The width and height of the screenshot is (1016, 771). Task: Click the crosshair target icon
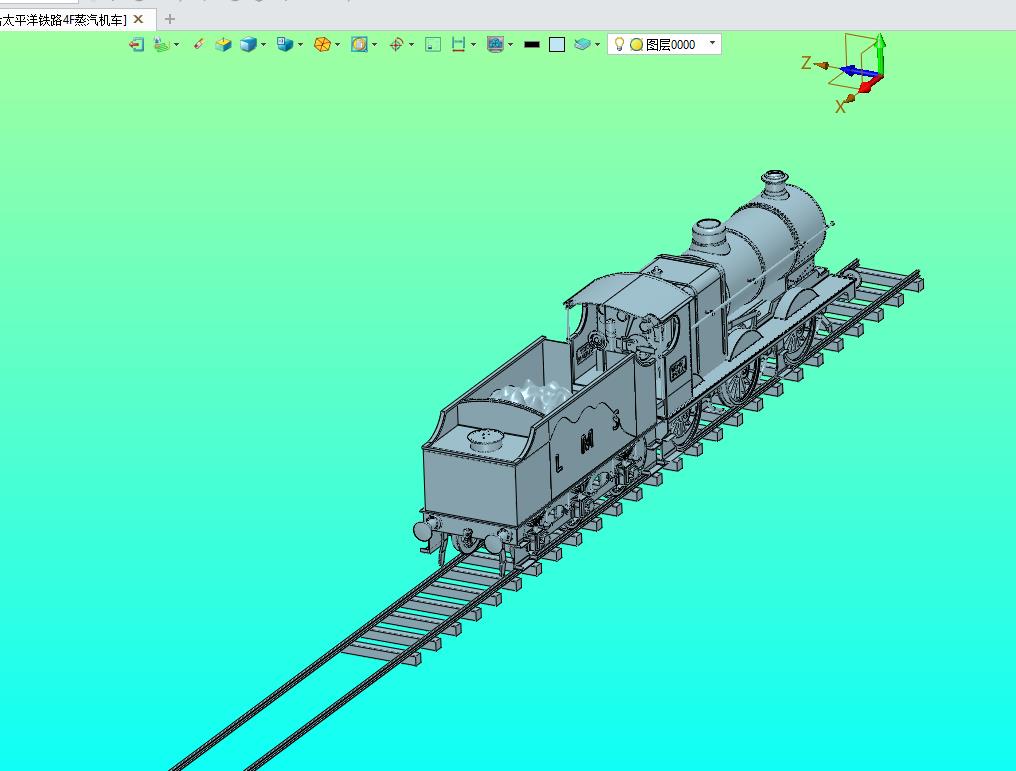pos(397,44)
